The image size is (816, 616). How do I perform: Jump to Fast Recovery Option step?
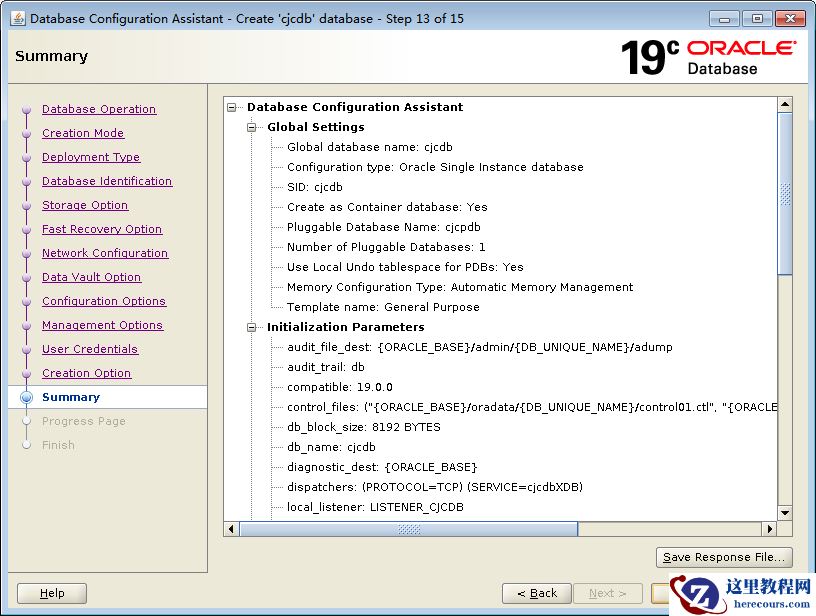(x=102, y=229)
